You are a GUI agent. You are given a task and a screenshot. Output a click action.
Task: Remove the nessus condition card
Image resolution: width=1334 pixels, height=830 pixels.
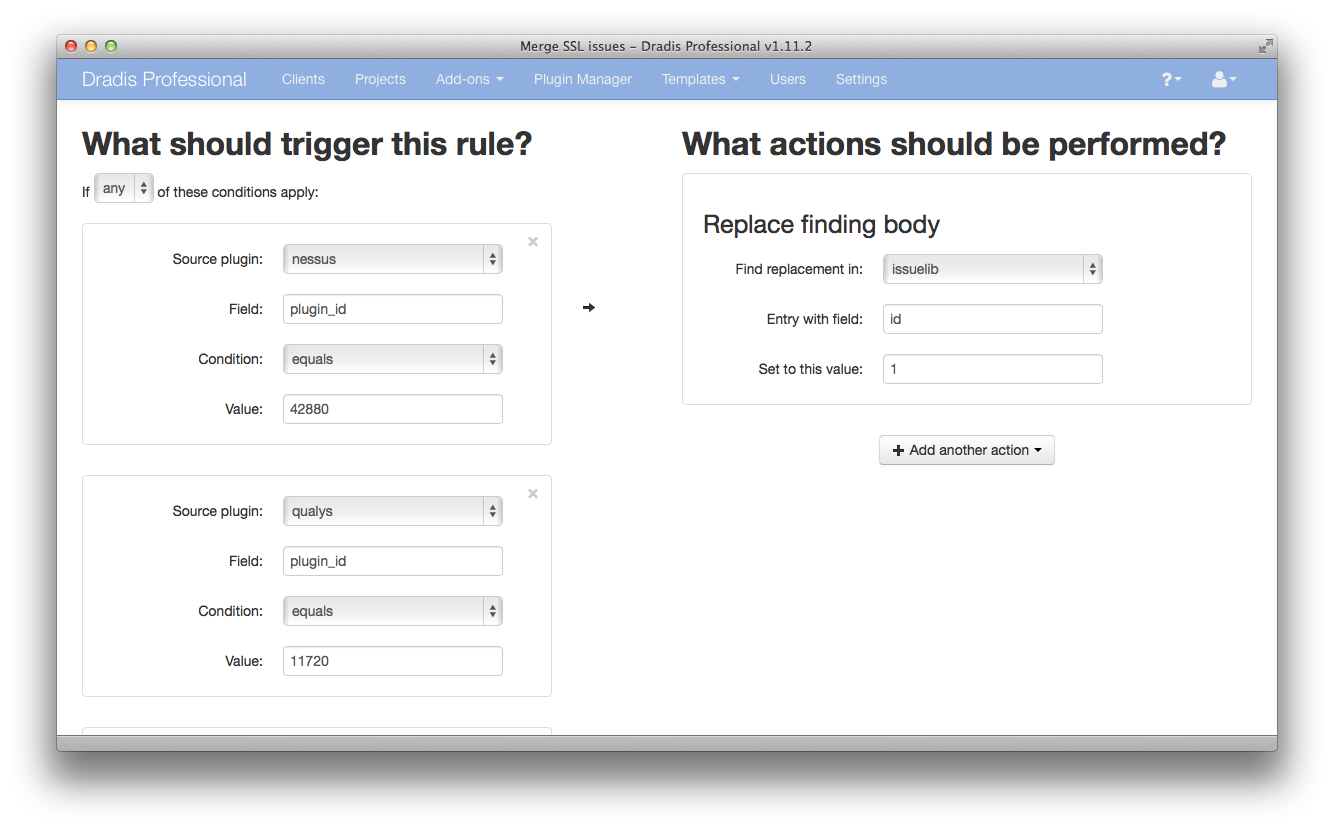[533, 241]
